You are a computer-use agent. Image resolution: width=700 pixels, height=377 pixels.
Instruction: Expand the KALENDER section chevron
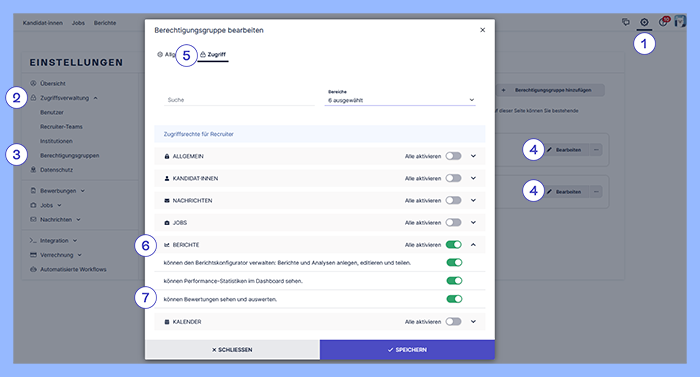click(473, 322)
